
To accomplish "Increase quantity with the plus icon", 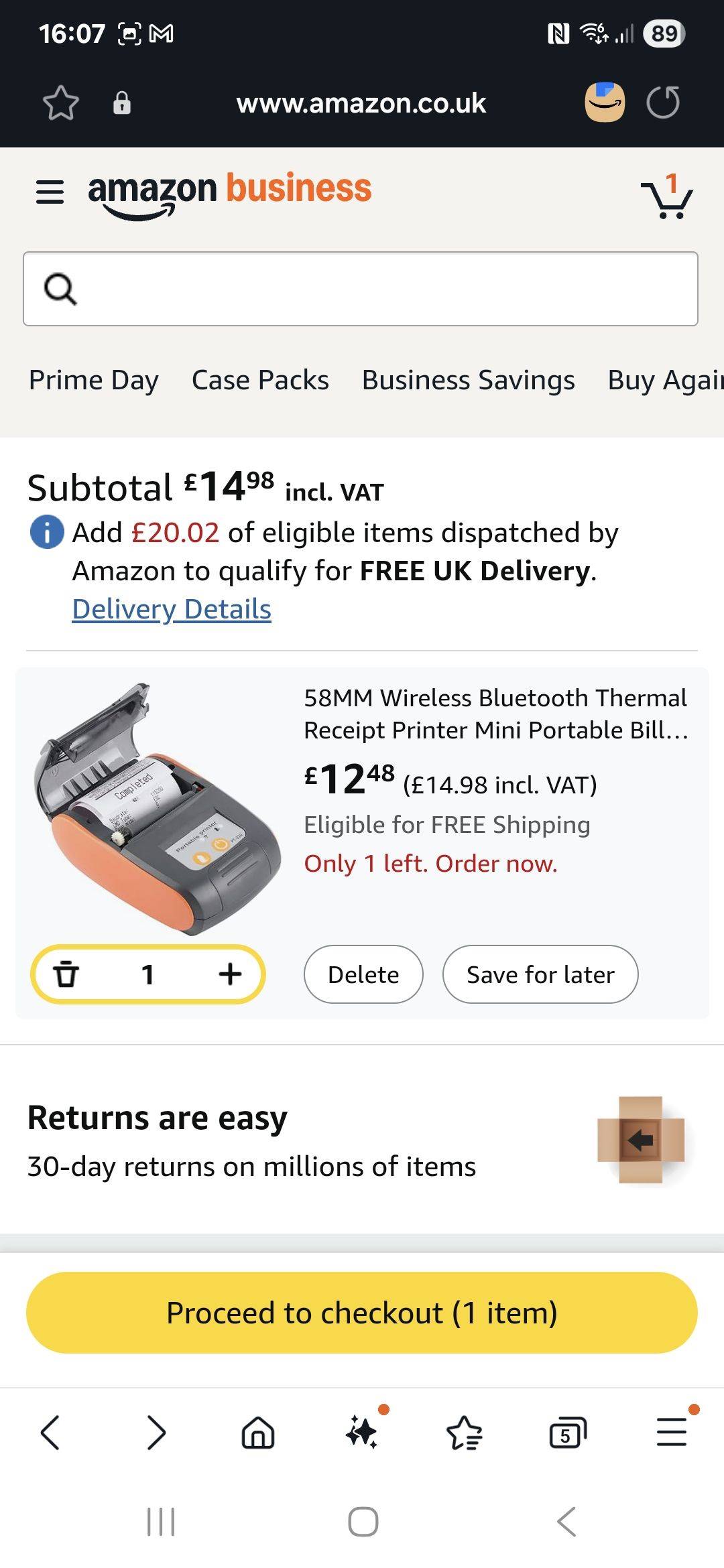I will [x=230, y=974].
